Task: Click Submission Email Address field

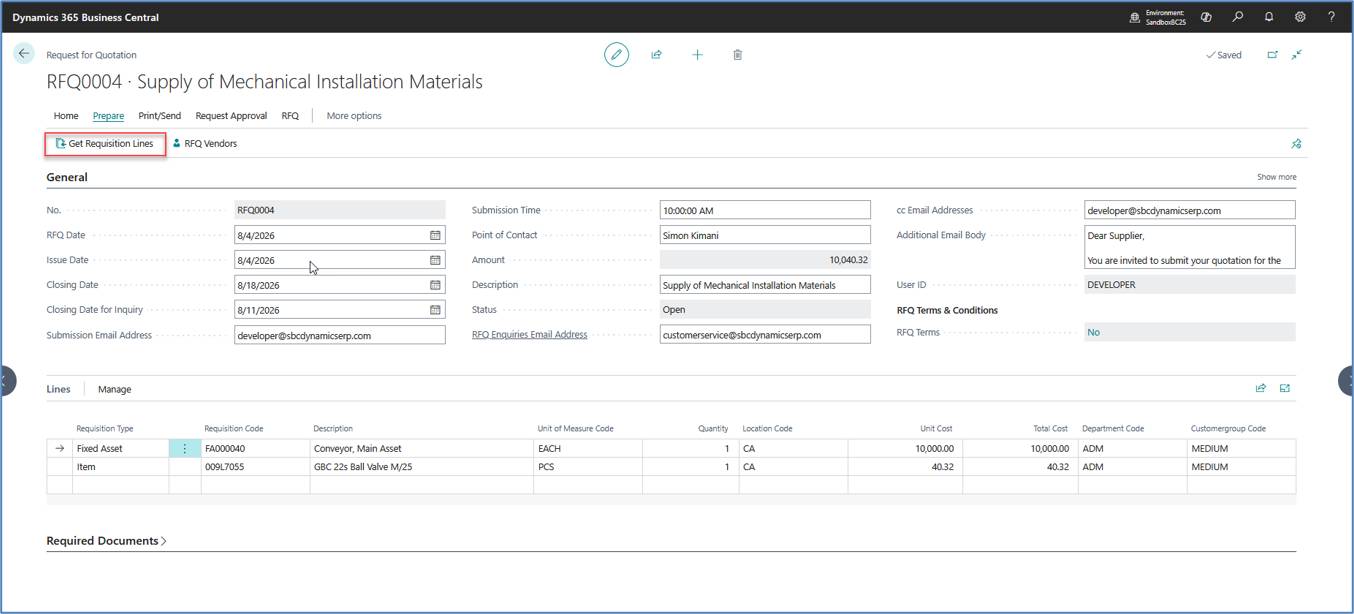Action: tap(340, 335)
